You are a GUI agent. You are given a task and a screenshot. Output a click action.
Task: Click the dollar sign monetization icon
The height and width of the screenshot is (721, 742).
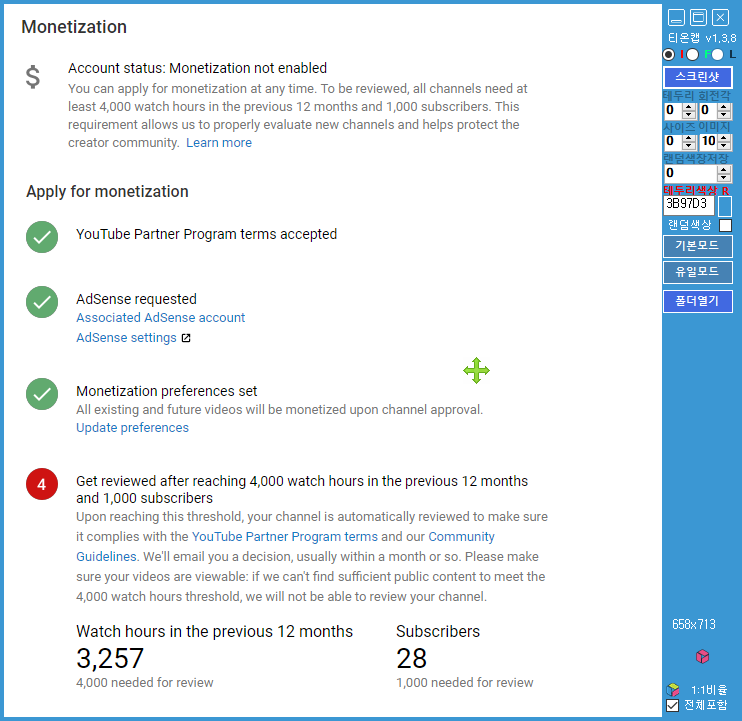[x=33, y=77]
